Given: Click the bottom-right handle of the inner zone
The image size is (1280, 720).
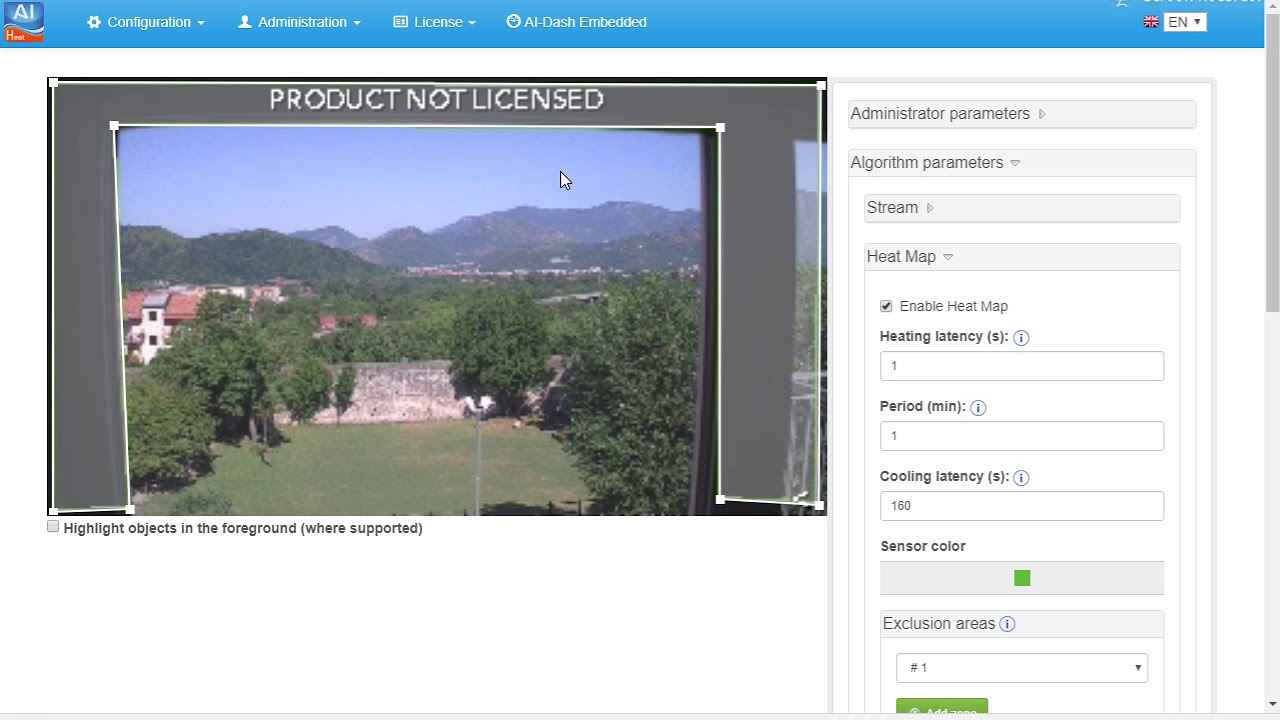Looking at the screenshot, I should point(720,499).
